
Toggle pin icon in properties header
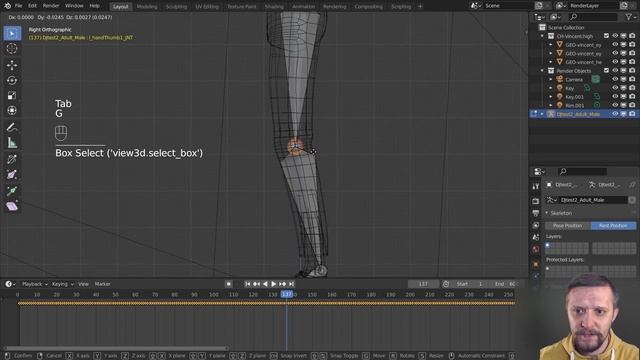click(x=632, y=184)
